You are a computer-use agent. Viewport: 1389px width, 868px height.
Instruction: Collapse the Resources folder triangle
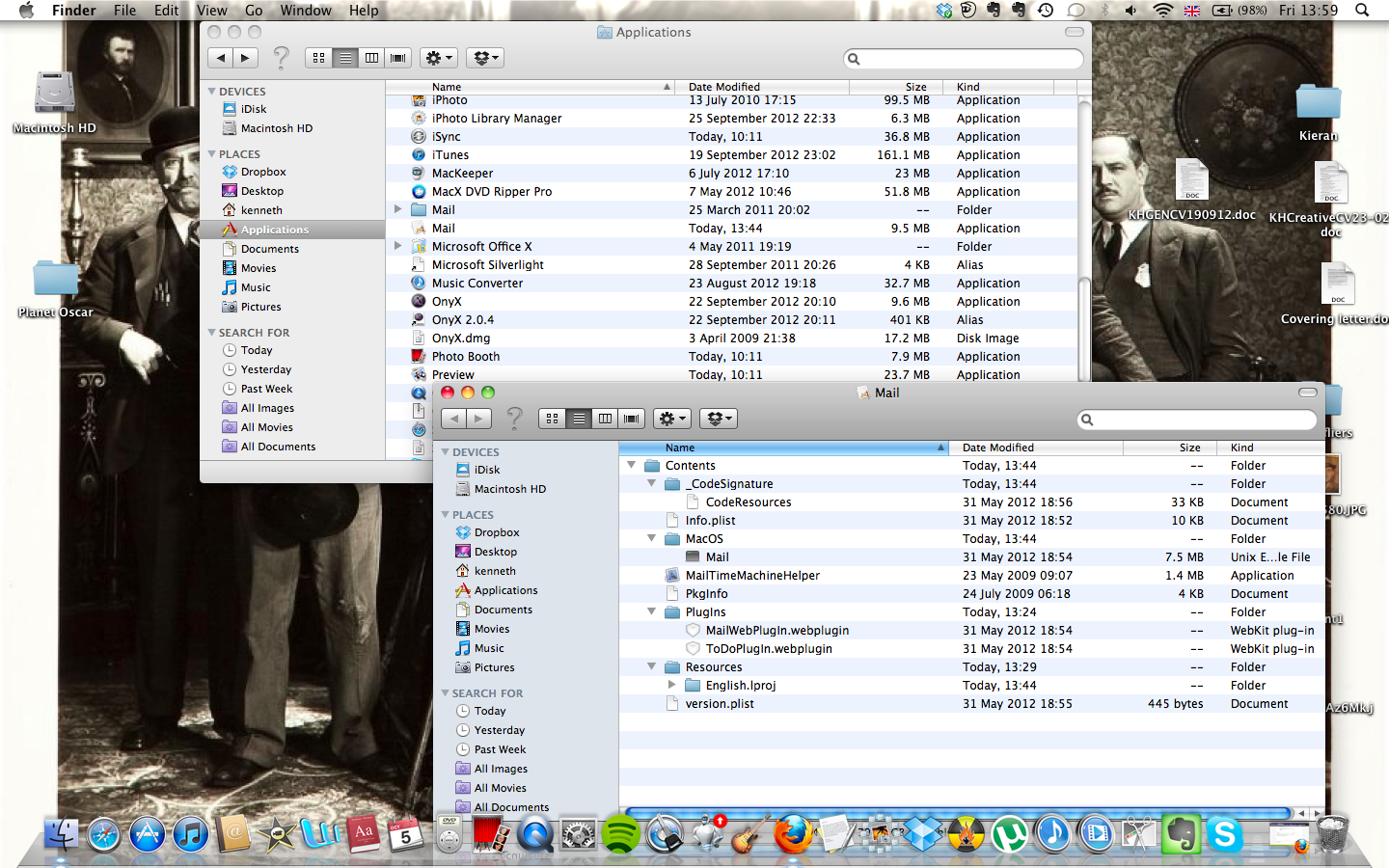(652, 666)
